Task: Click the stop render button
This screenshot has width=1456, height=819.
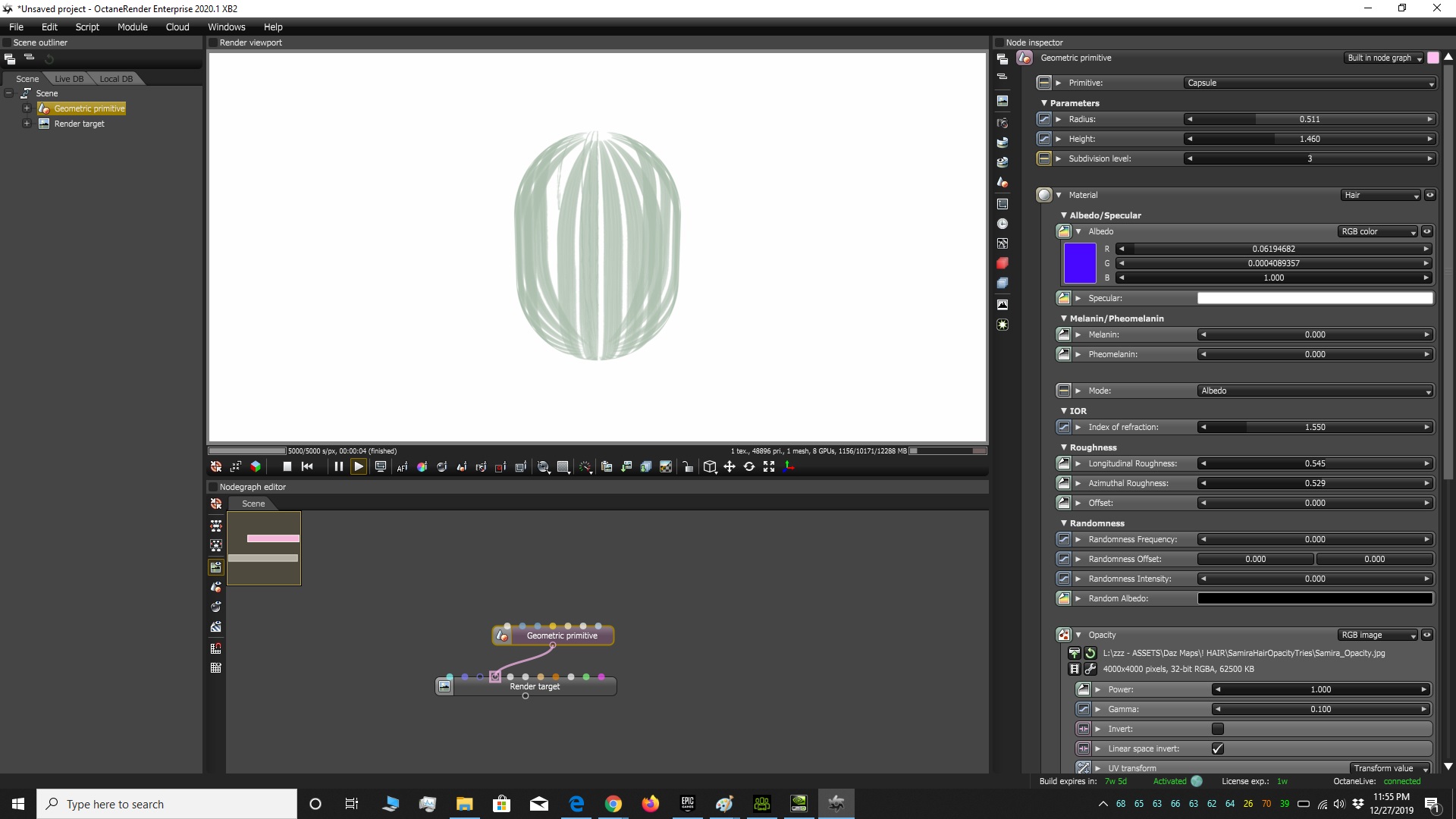Action: (x=287, y=467)
